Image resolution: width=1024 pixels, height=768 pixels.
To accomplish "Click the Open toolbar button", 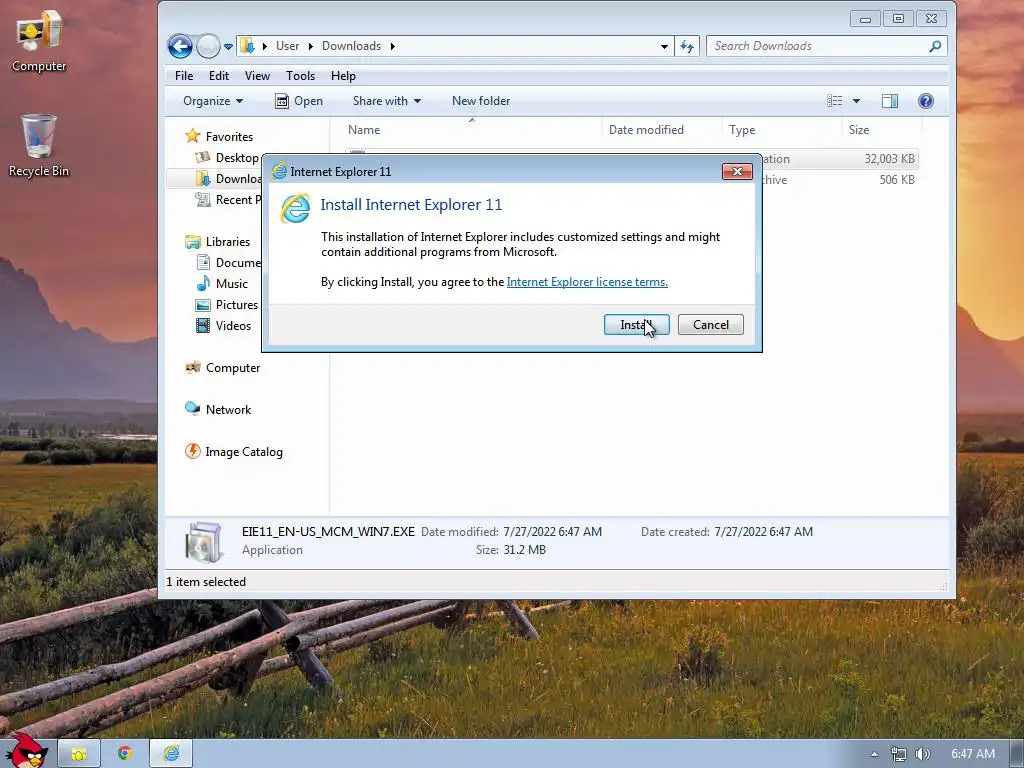I will (x=299, y=101).
